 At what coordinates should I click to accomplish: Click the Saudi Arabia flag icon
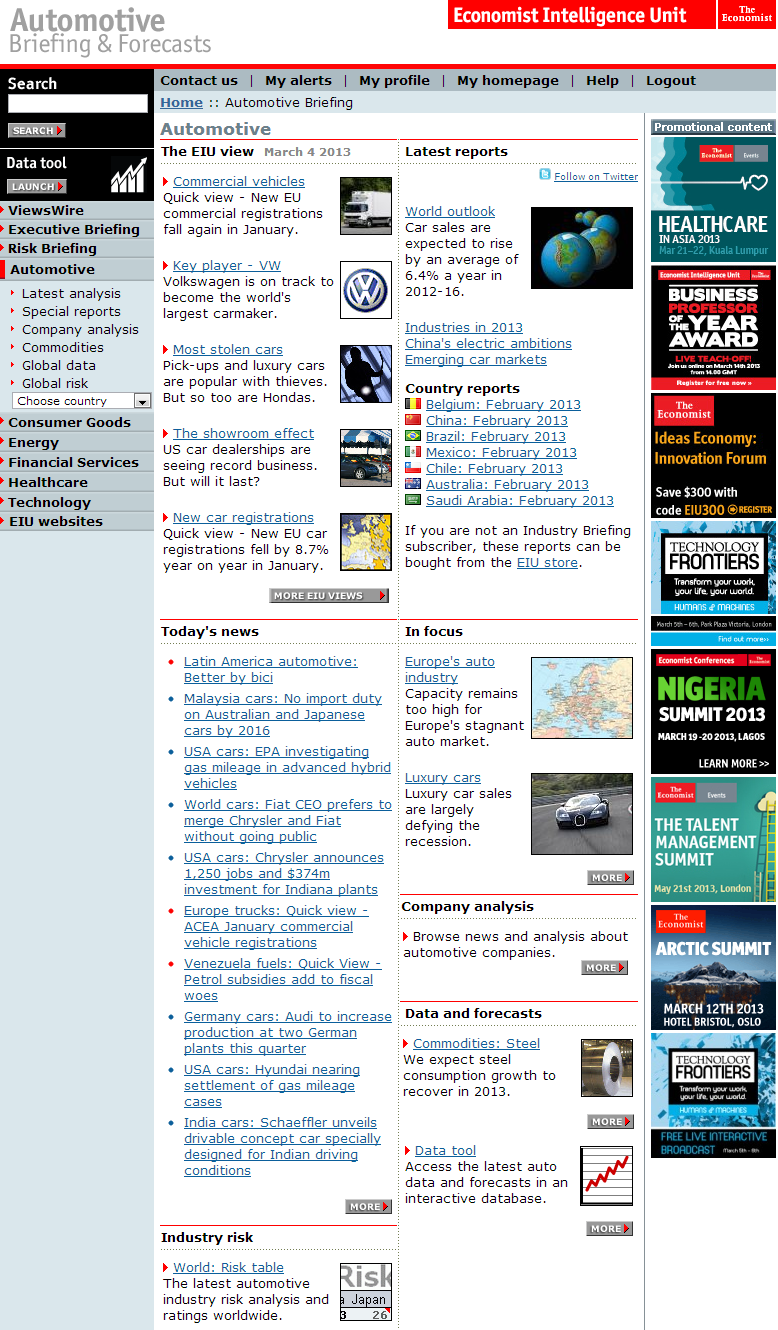[413, 500]
